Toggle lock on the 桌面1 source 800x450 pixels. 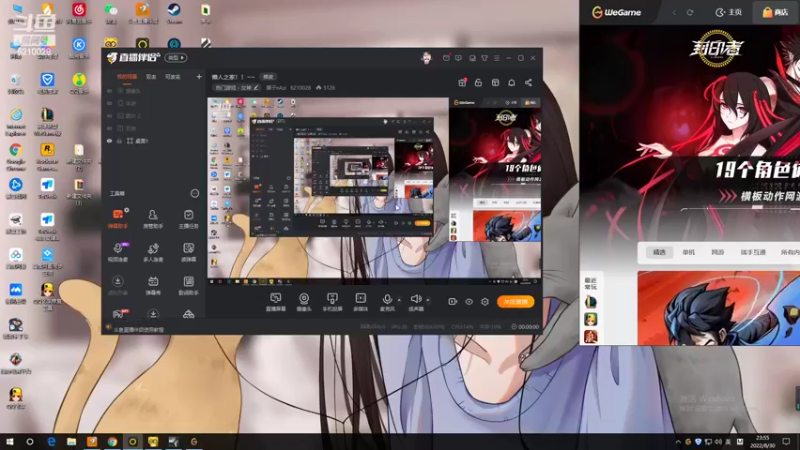(119, 141)
